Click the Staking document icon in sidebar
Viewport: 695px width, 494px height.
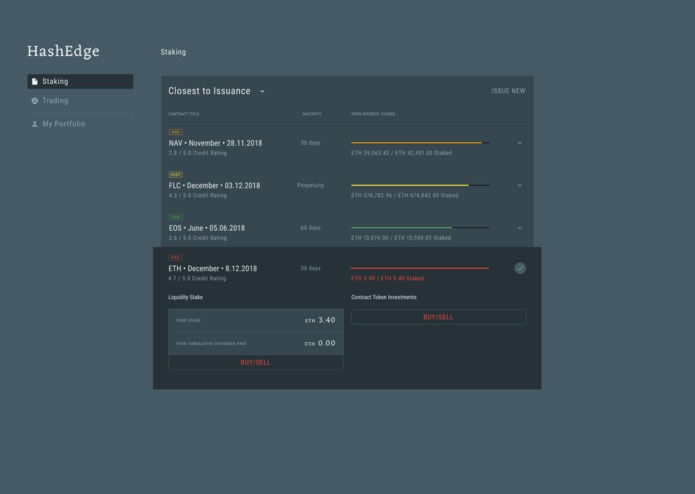pyautogui.click(x=35, y=82)
